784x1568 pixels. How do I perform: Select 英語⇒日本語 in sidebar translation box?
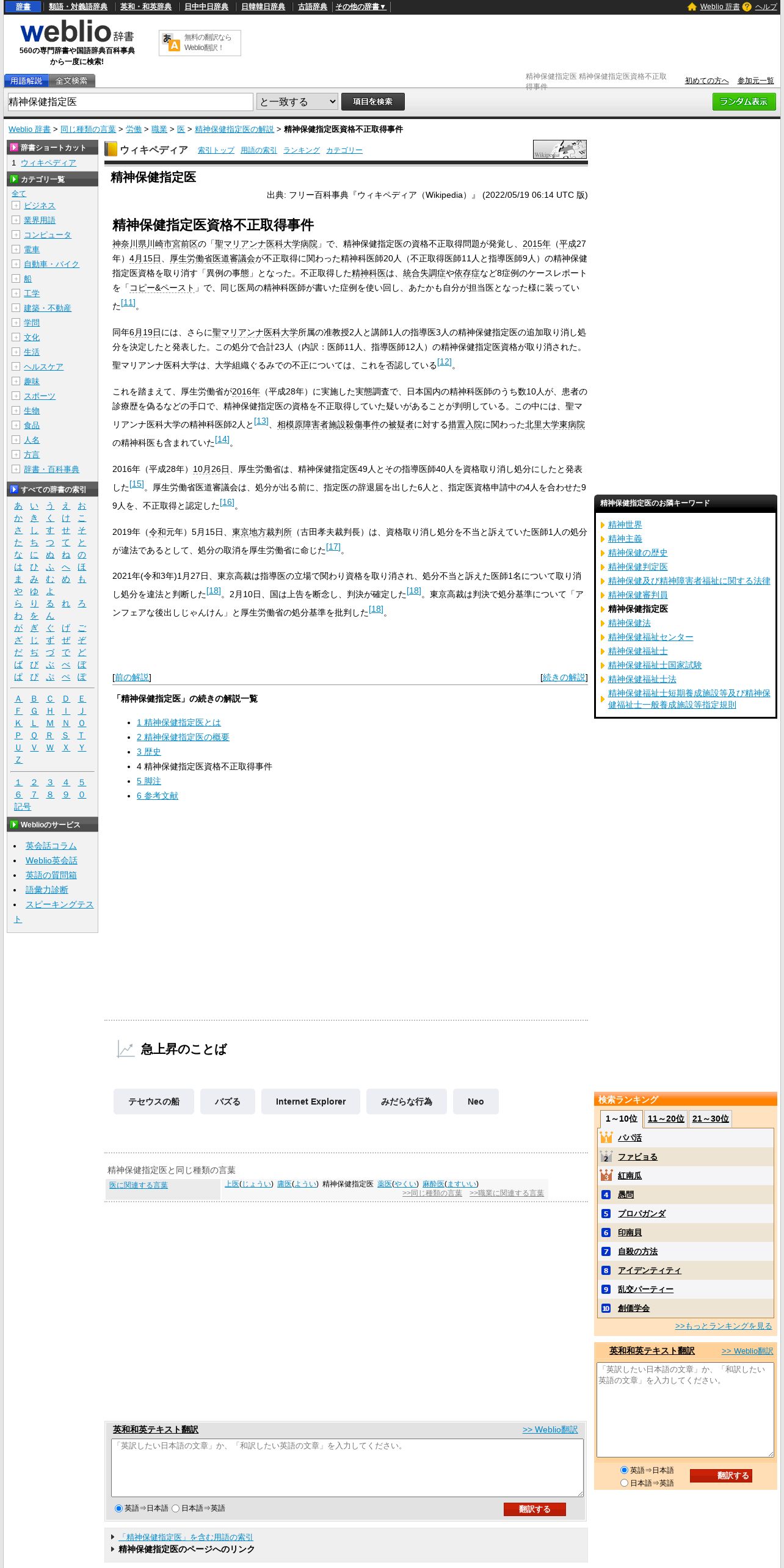tap(624, 1470)
